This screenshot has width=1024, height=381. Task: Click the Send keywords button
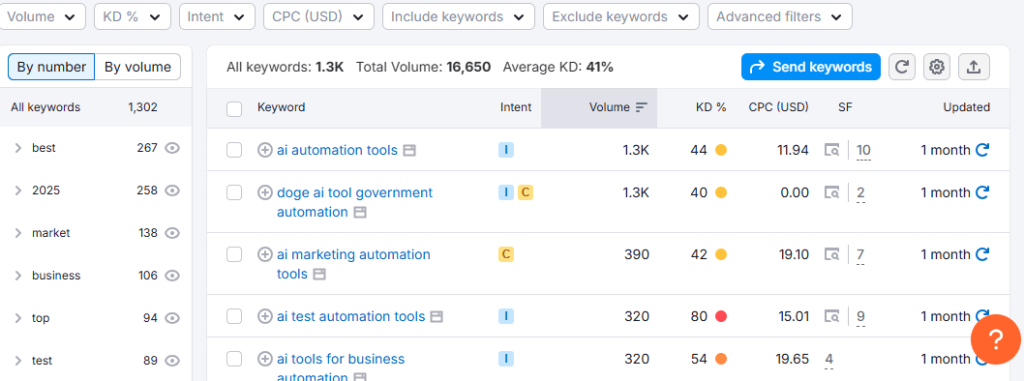pos(810,67)
